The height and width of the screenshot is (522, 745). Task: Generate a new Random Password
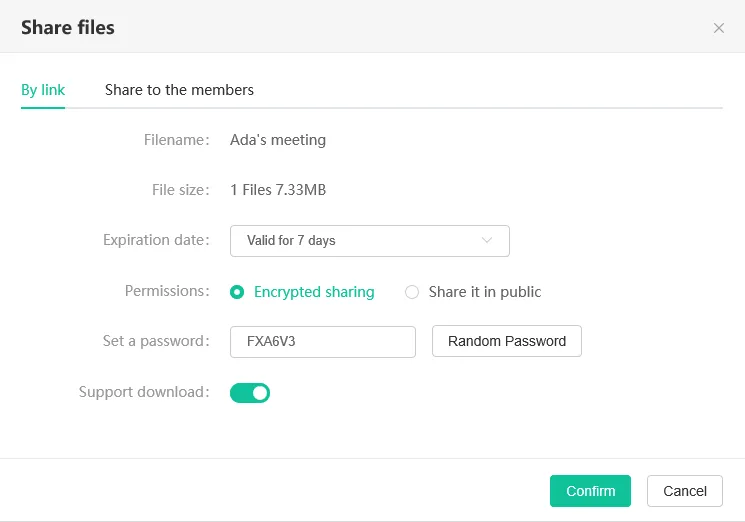click(506, 341)
